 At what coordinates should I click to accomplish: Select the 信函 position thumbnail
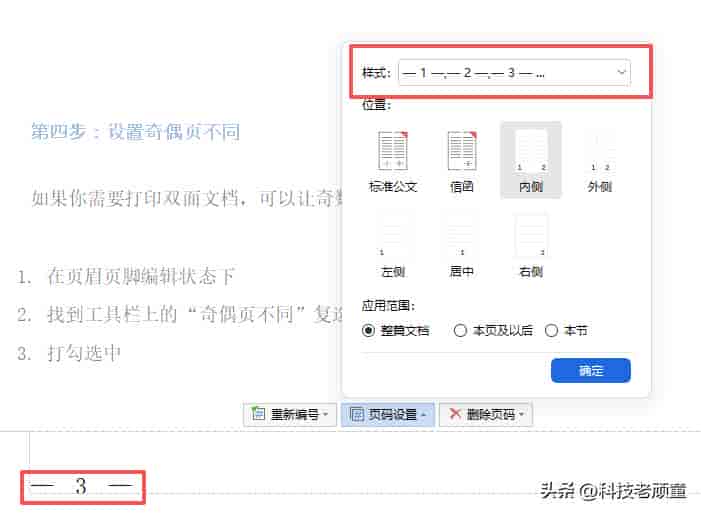coord(462,161)
